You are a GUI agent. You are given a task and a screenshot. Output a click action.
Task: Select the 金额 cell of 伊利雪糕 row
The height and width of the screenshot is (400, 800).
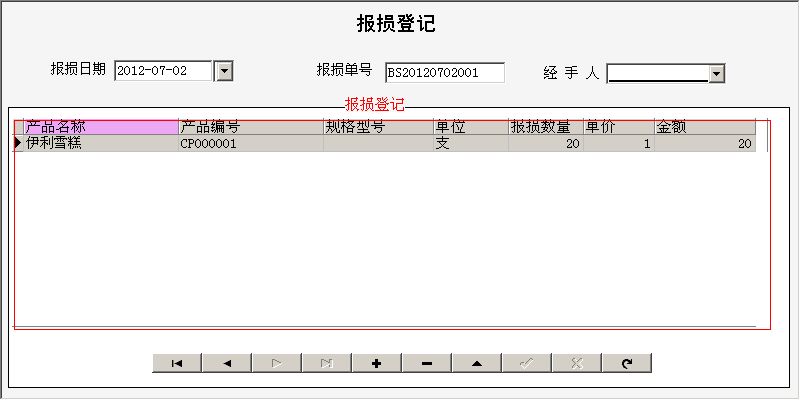[x=705, y=143]
